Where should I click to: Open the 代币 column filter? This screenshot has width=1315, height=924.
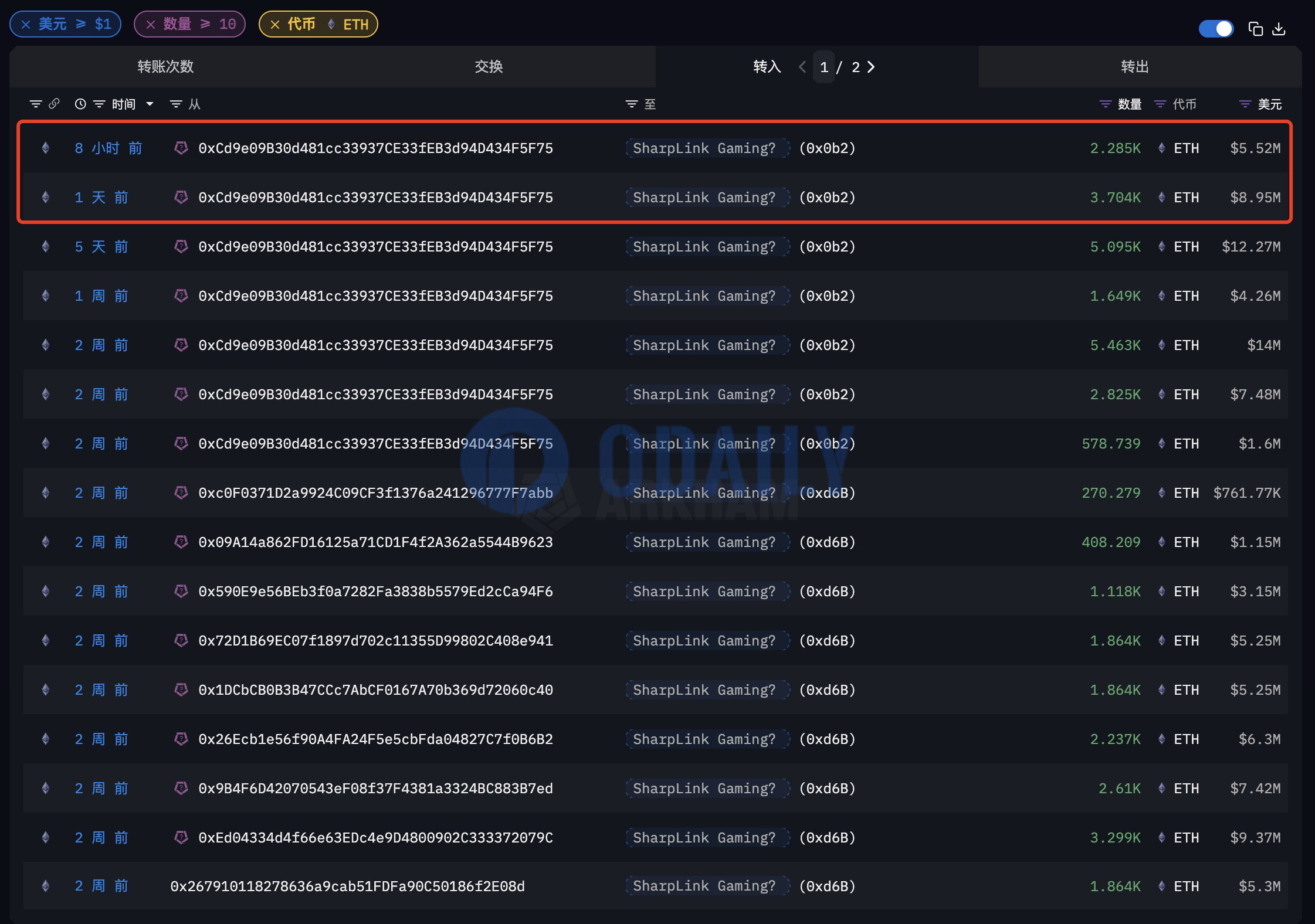click(x=1160, y=104)
